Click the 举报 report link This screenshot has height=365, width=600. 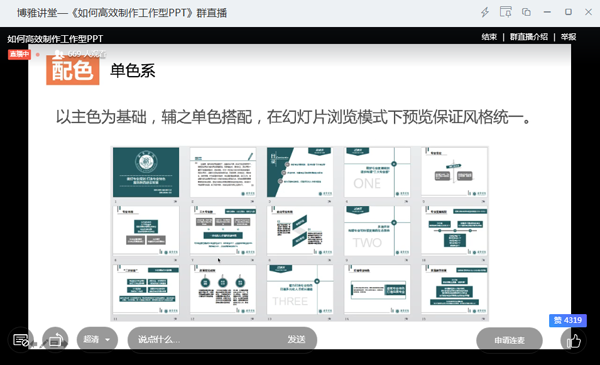click(x=568, y=37)
